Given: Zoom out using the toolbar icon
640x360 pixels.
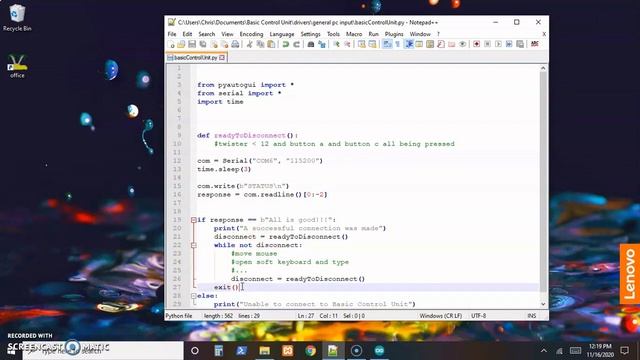Looking at the screenshot, I should click(x=347, y=44).
